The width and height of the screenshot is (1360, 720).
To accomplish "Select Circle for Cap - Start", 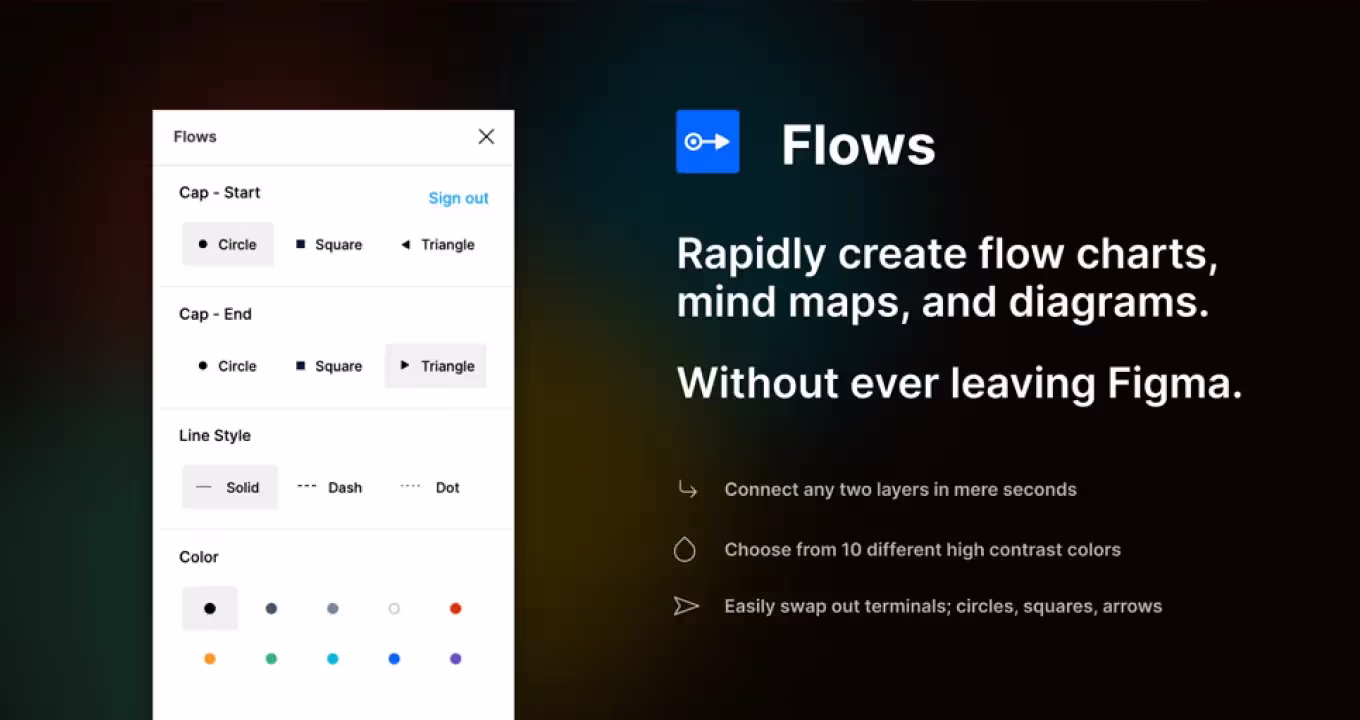I will click(228, 244).
